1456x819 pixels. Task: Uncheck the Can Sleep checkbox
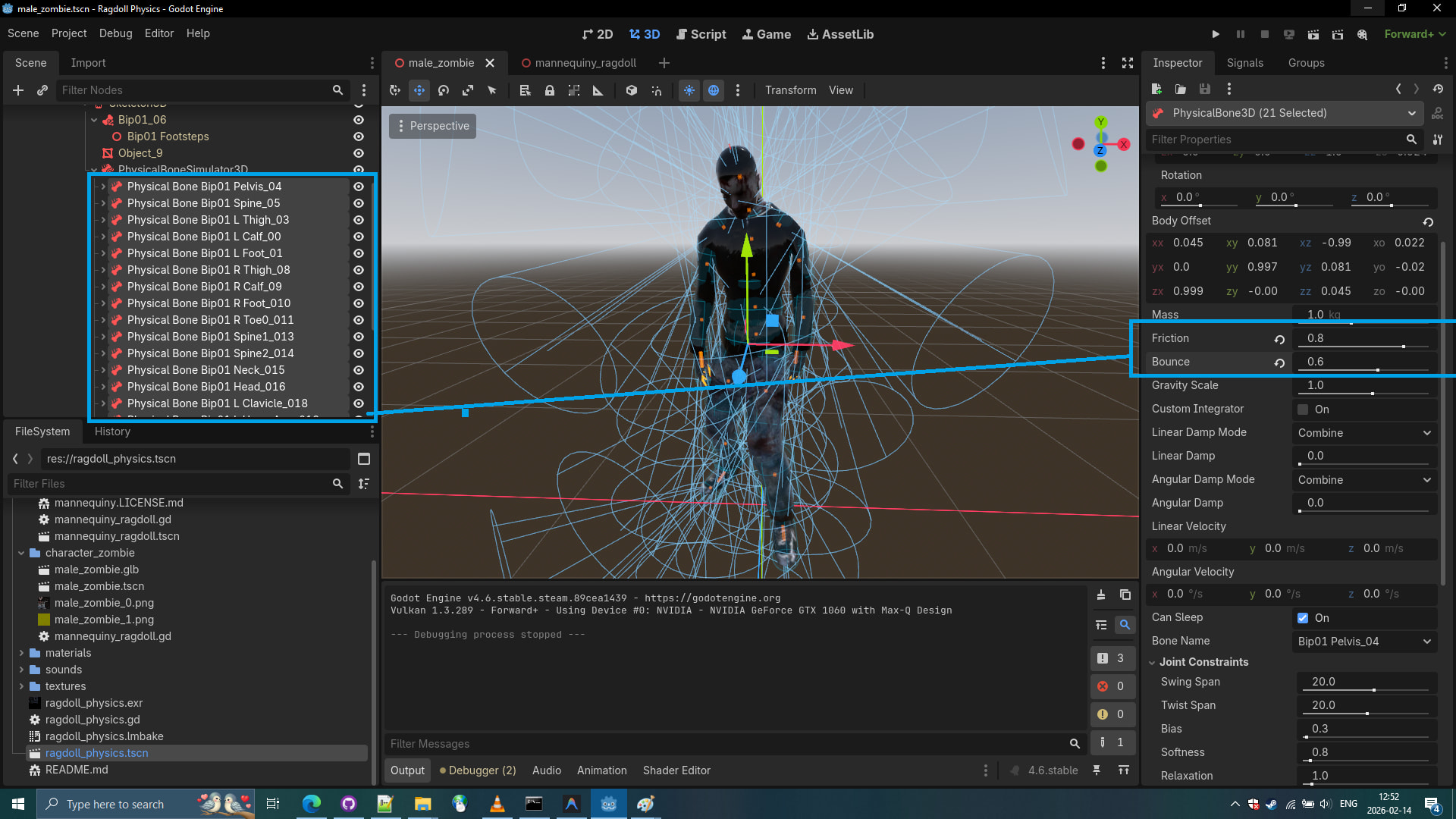pyautogui.click(x=1303, y=618)
